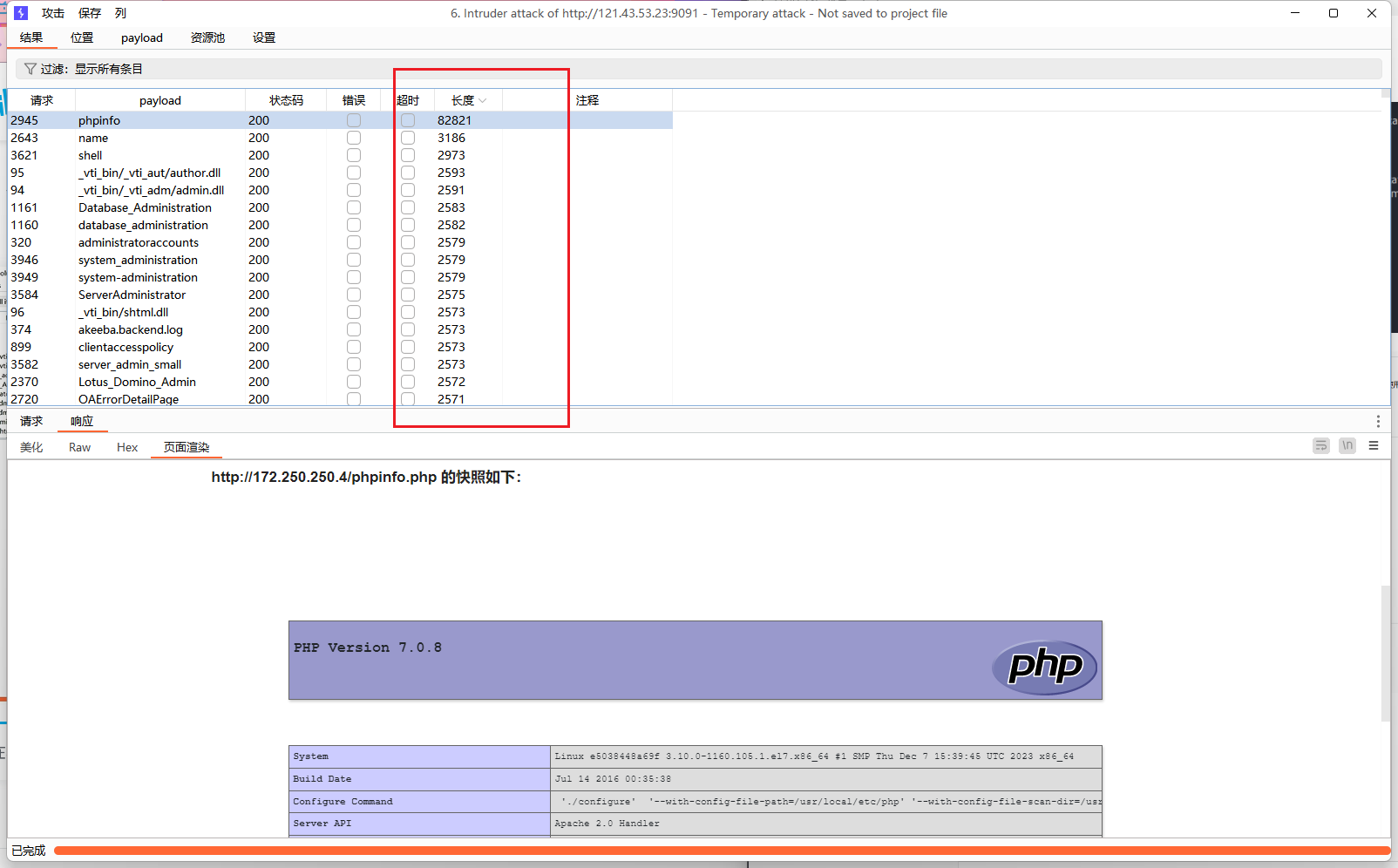Screen dimensions: 1398x868
Task: Toggle the word wrap icon
Action: pos(1321,445)
